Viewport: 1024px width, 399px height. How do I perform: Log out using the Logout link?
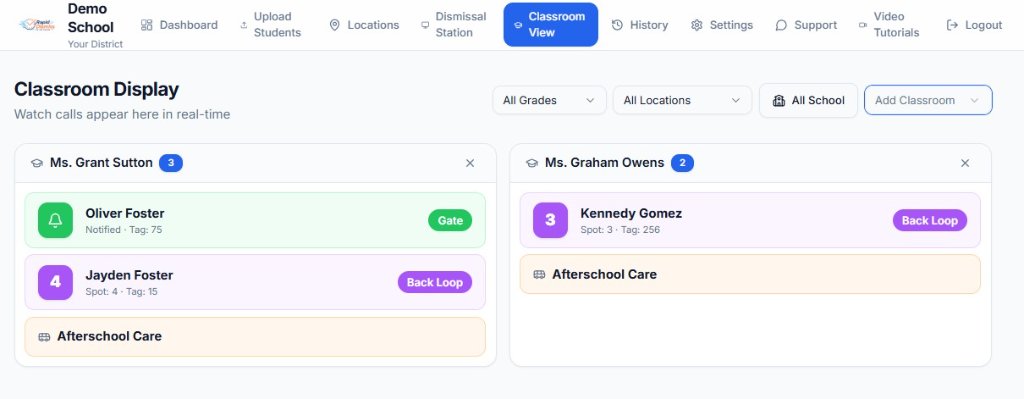pyautogui.click(x=974, y=25)
